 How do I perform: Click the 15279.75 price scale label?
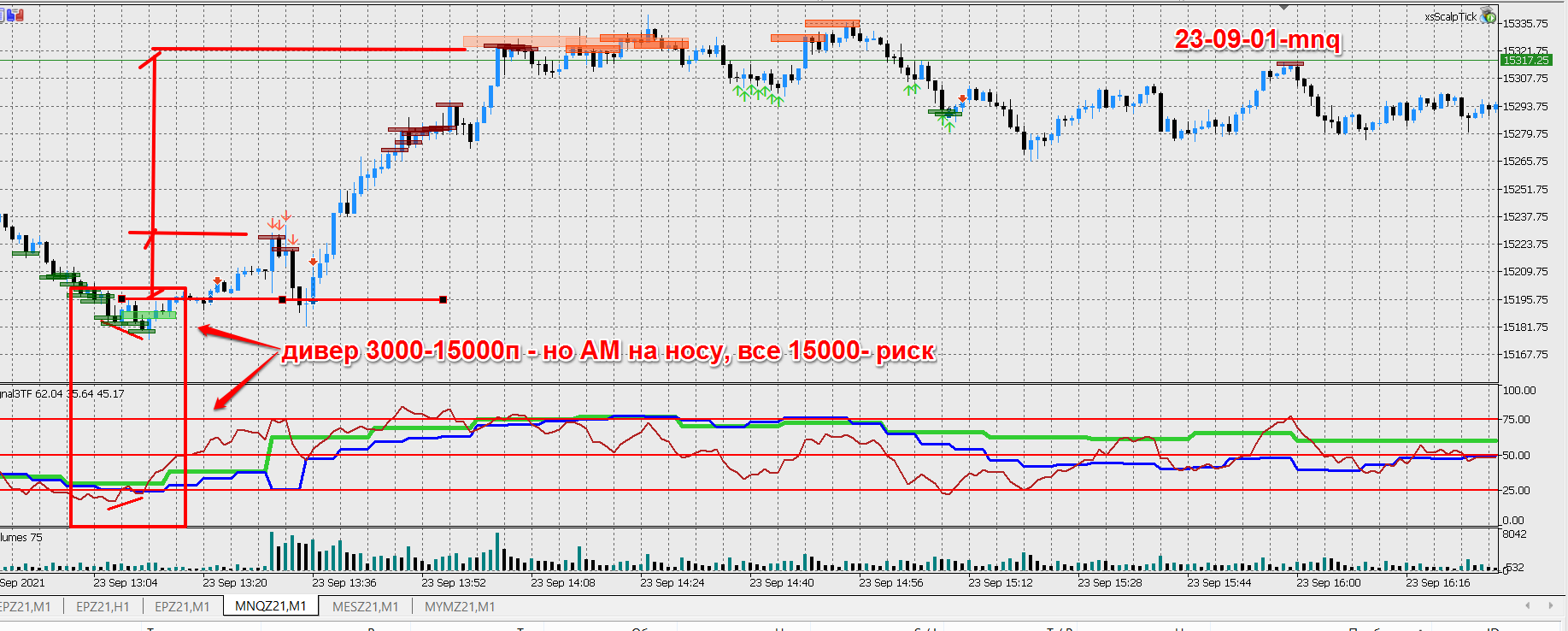tap(1525, 133)
